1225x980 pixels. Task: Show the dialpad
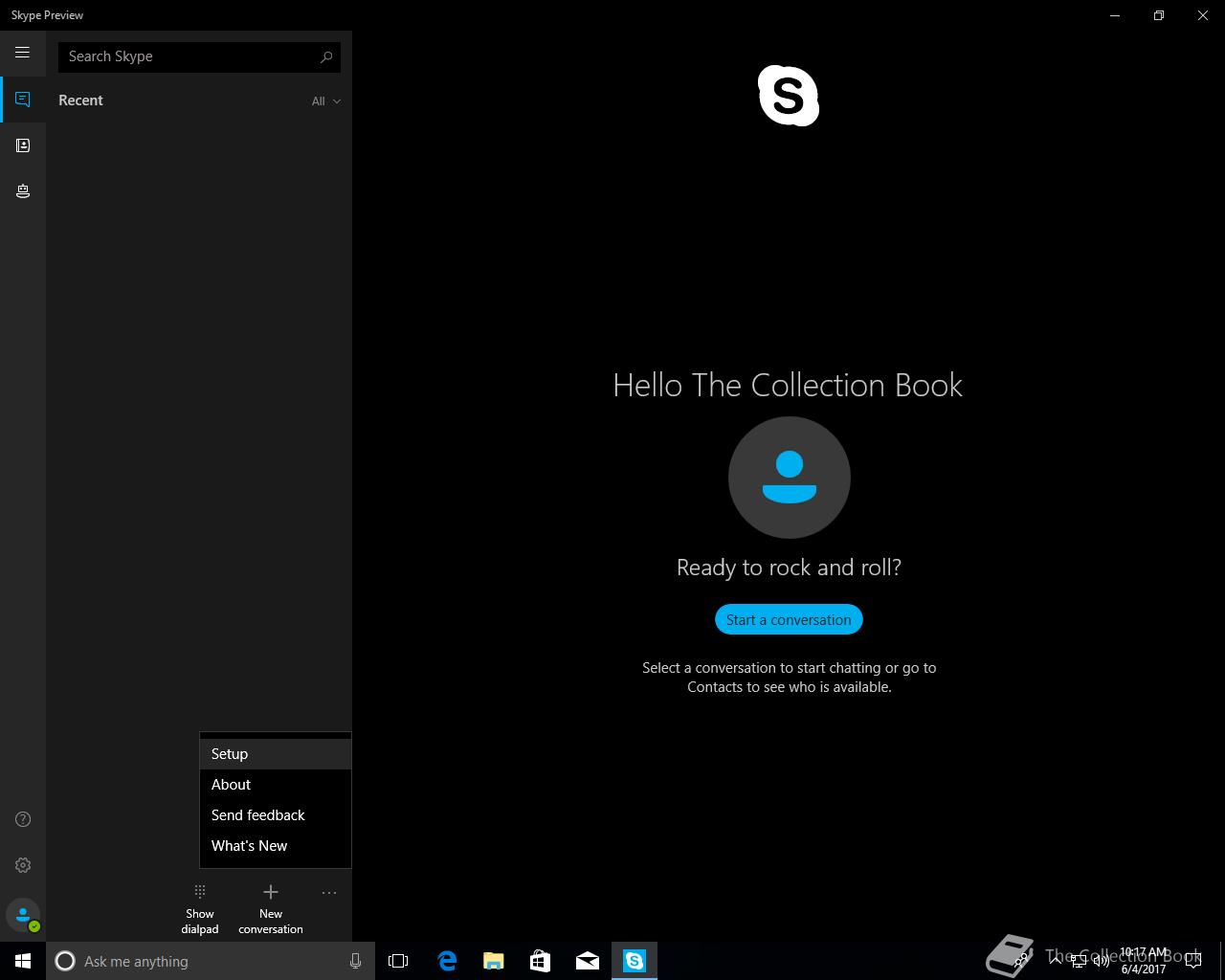click(200, 909)
